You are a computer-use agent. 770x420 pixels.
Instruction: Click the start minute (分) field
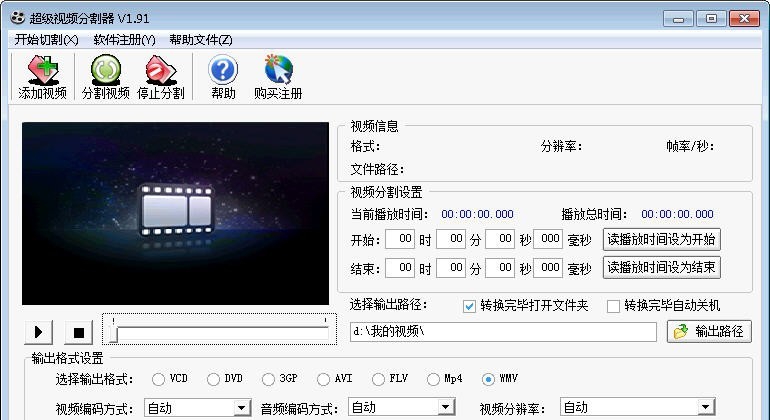tap(451, 239)
